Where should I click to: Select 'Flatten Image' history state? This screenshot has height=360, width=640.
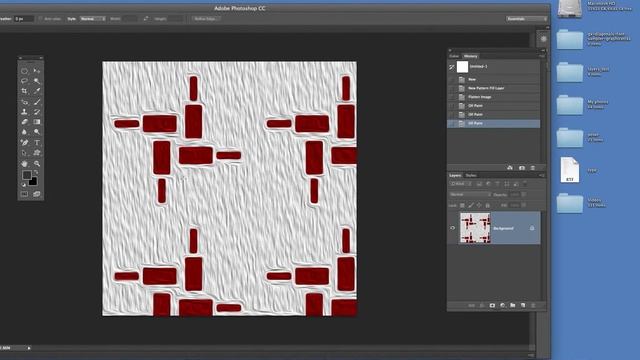click(x=494, y=97)
